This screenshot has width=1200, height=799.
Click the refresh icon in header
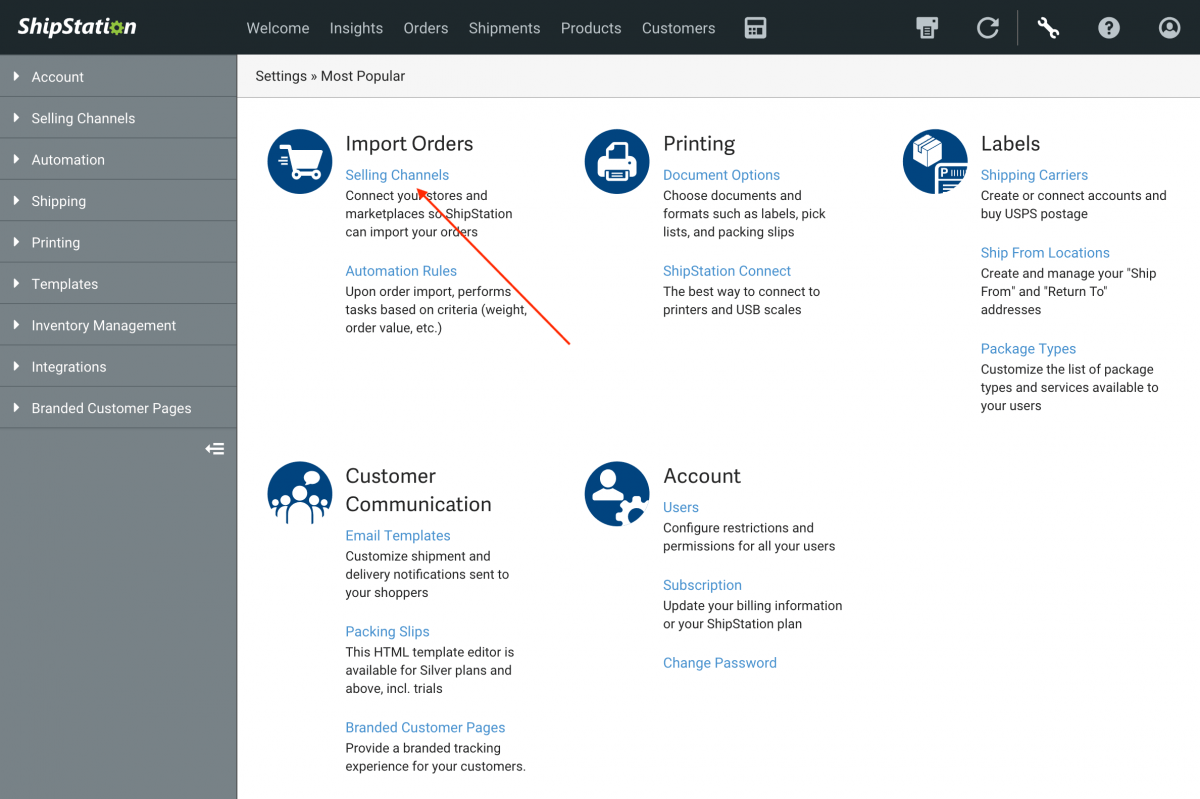click(988, 28)
